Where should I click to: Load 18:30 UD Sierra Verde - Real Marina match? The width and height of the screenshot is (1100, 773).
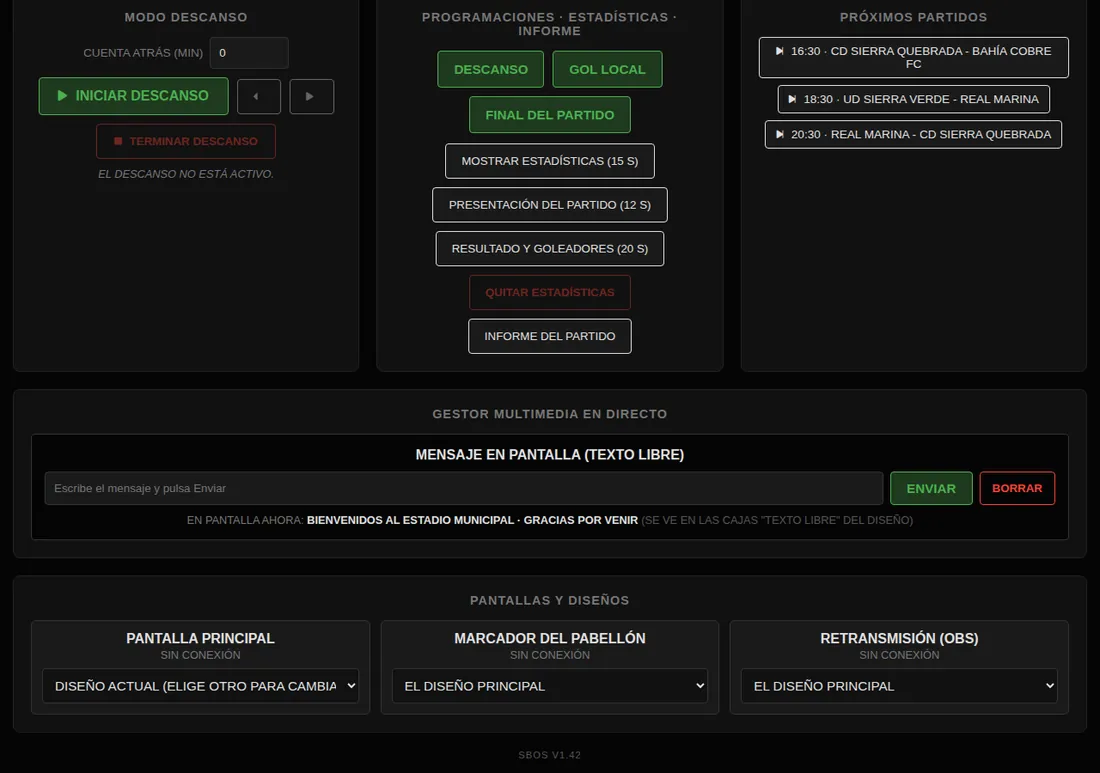point(913,99)
